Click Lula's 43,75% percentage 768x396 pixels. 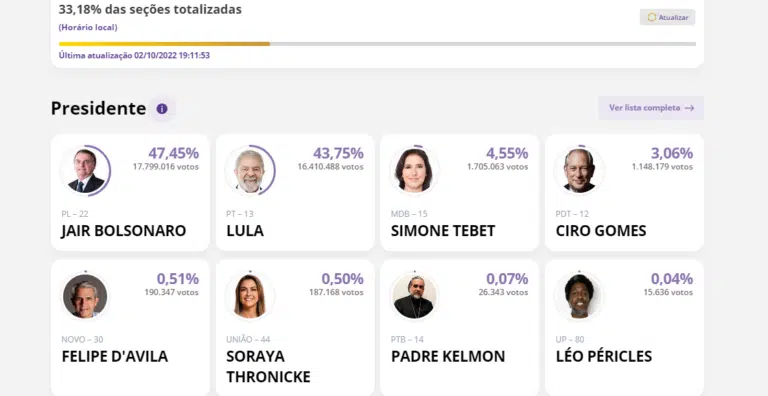(x=338, y=153)
